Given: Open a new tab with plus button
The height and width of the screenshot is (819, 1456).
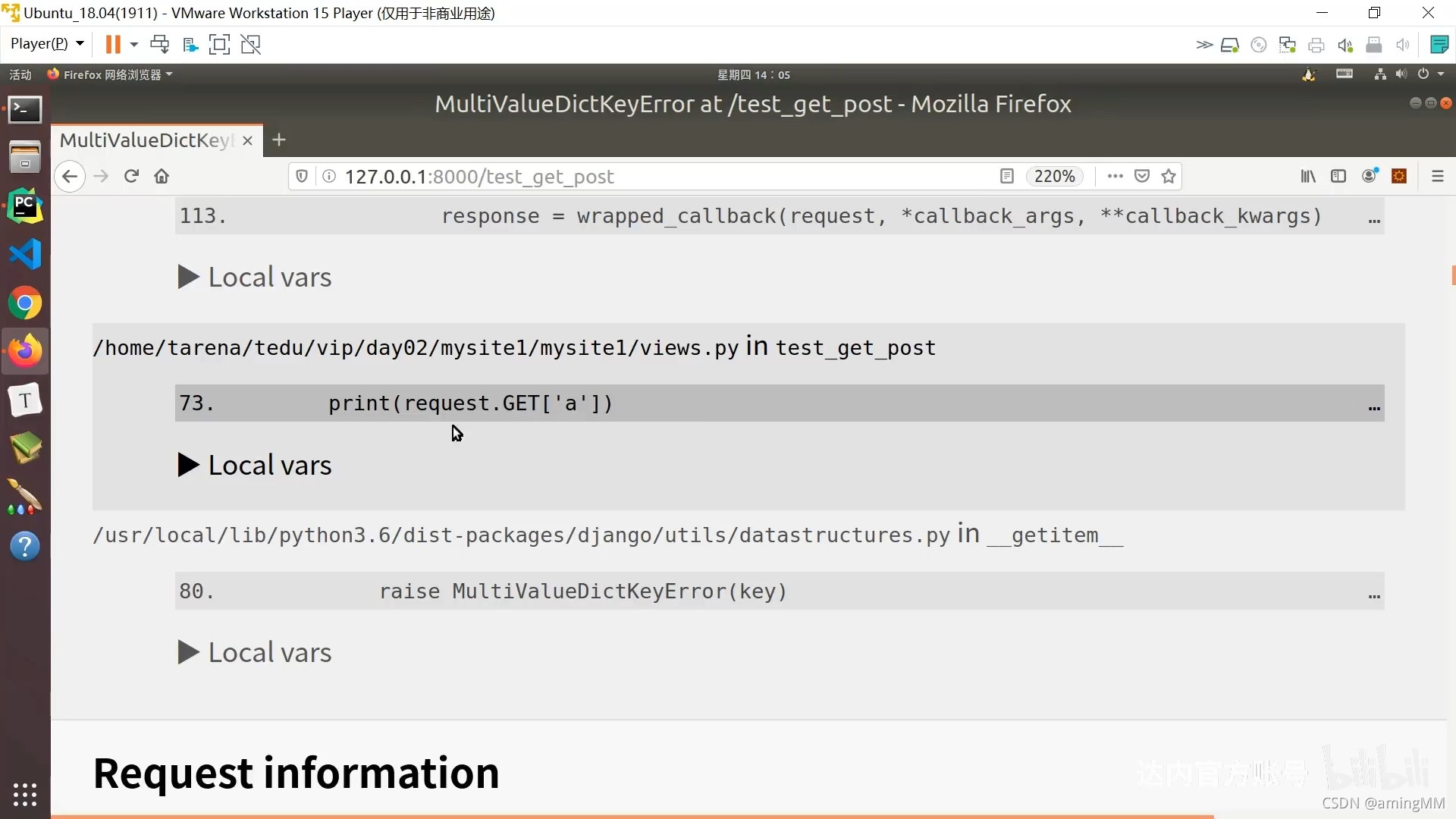Looking at the screenshot, I should point(279,140).
